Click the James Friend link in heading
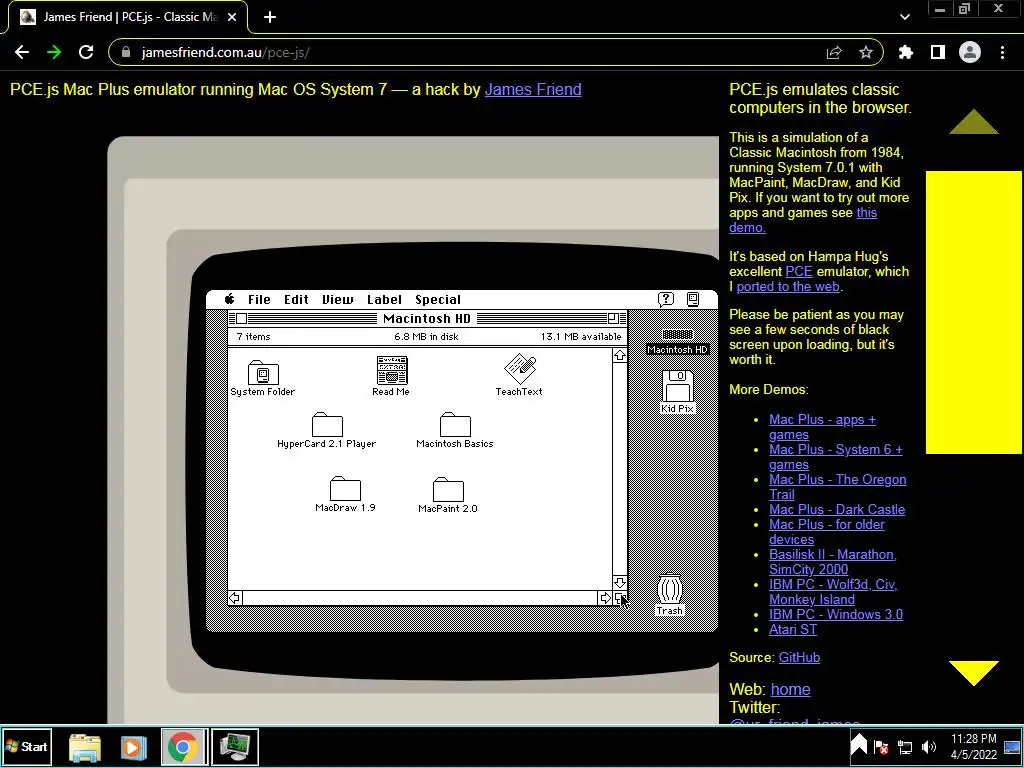Viewport: 1024px width, 768px height. [533, 89]
